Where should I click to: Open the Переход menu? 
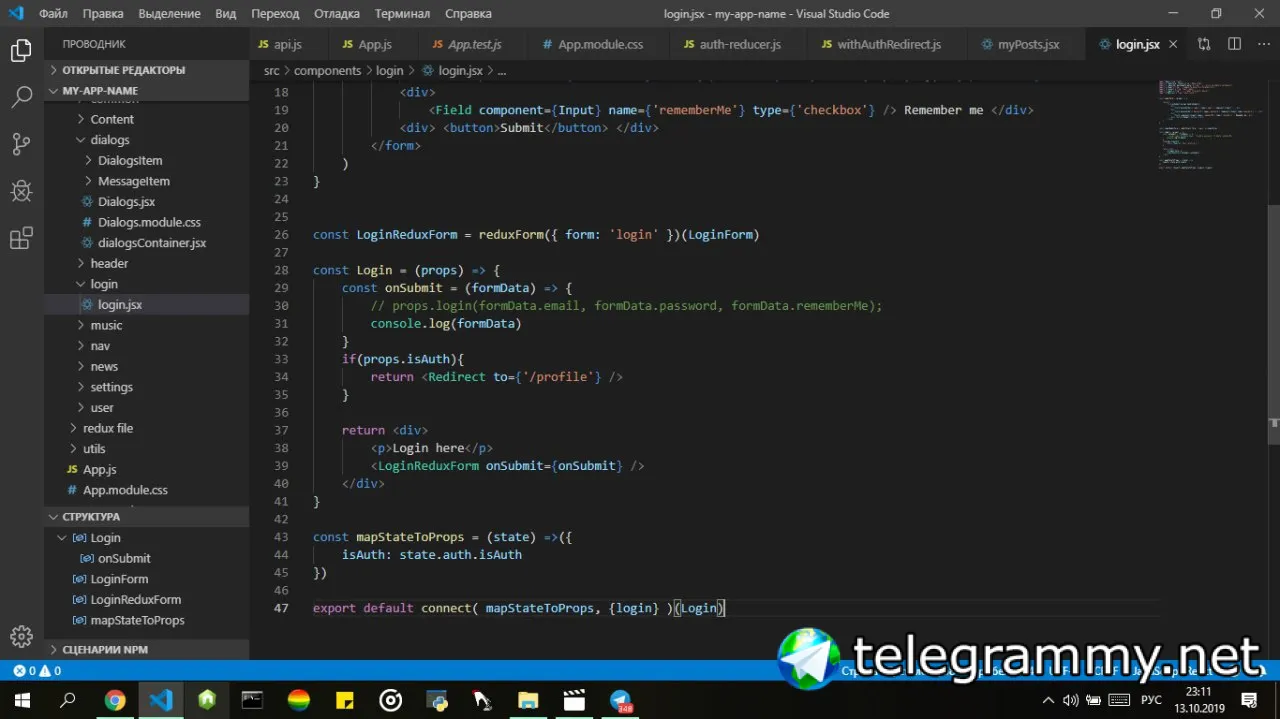275,14
